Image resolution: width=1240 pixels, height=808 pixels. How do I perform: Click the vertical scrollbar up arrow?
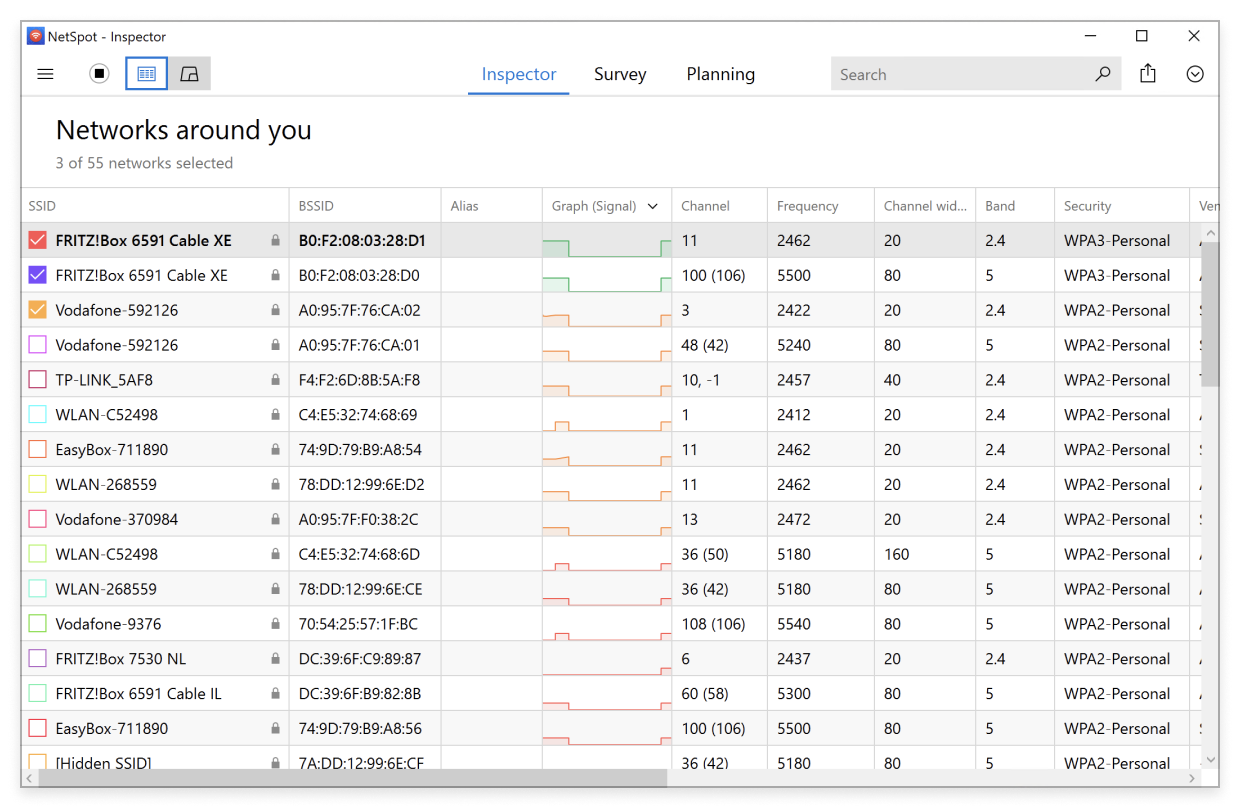point(1210,233)
